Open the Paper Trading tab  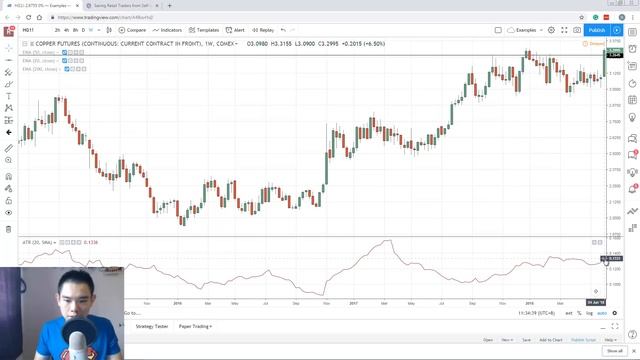(x=195, y=327)
